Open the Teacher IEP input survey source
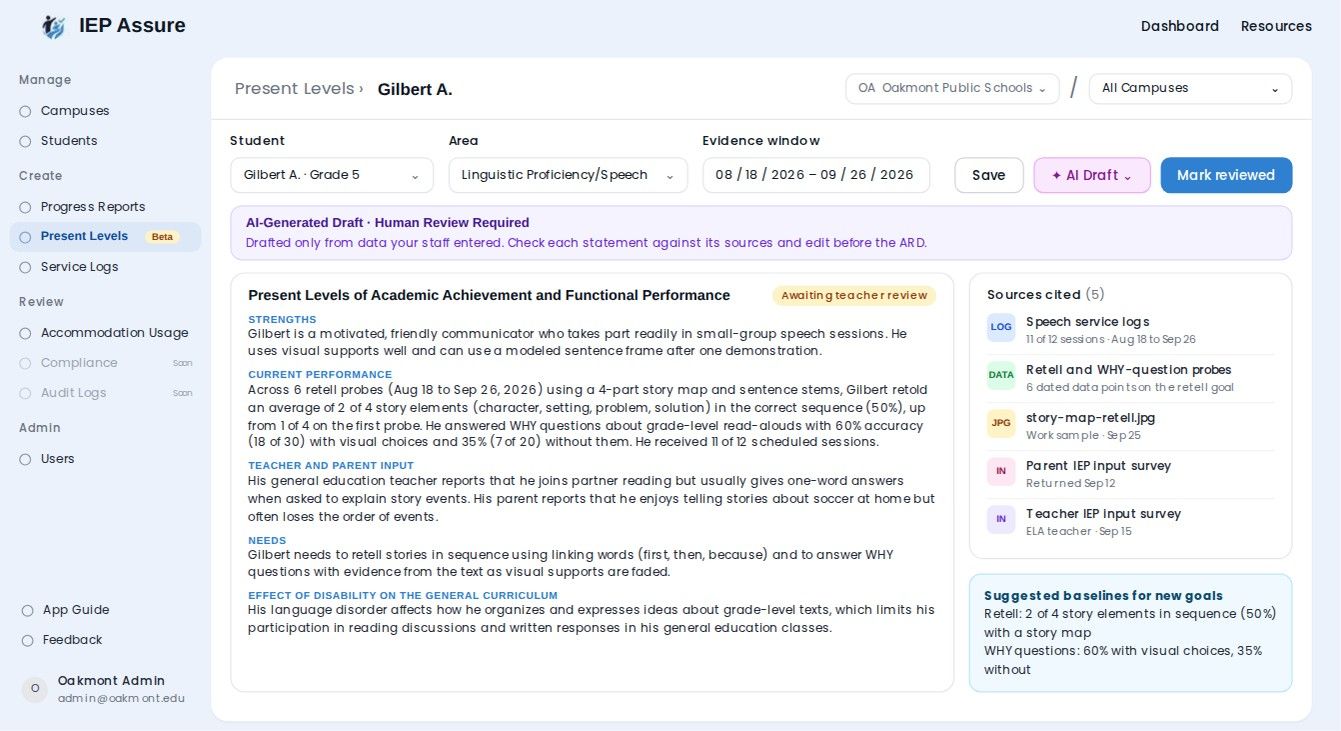Viewport: 1341px width, 731px height. point(1130,522)
